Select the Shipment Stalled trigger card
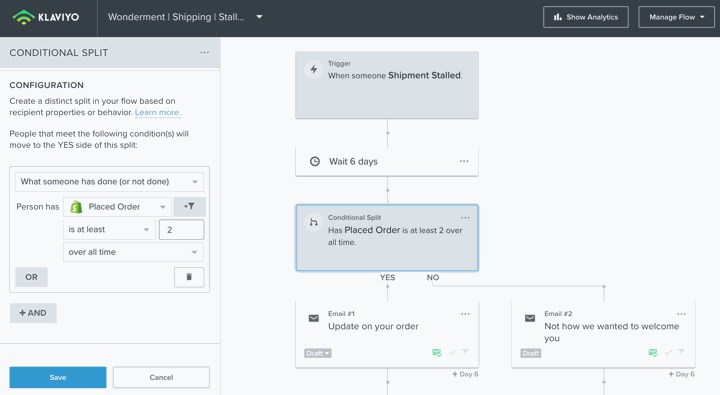This screenshot has height=395, width=720. [x=387, y=85]
